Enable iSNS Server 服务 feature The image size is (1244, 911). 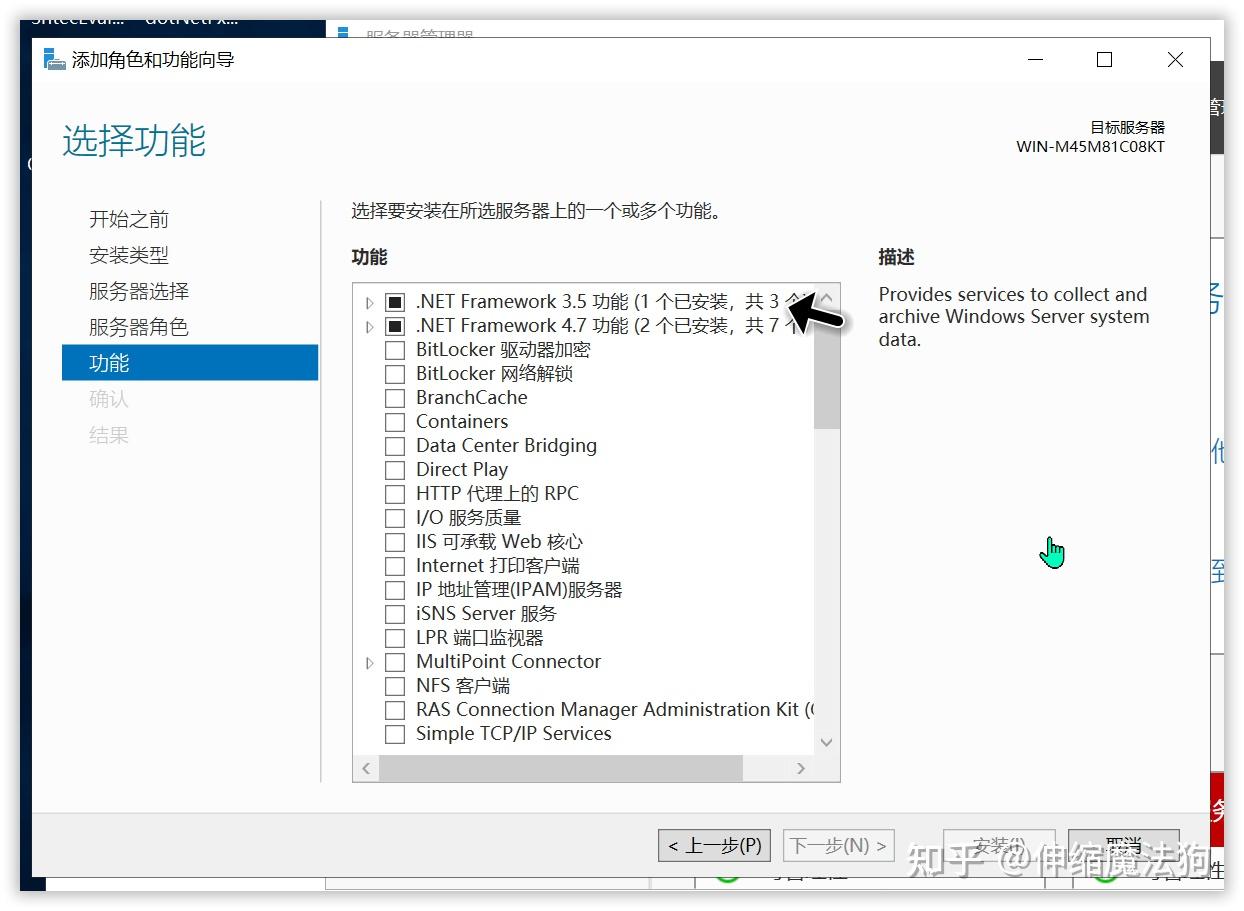[x=395, y=613]
